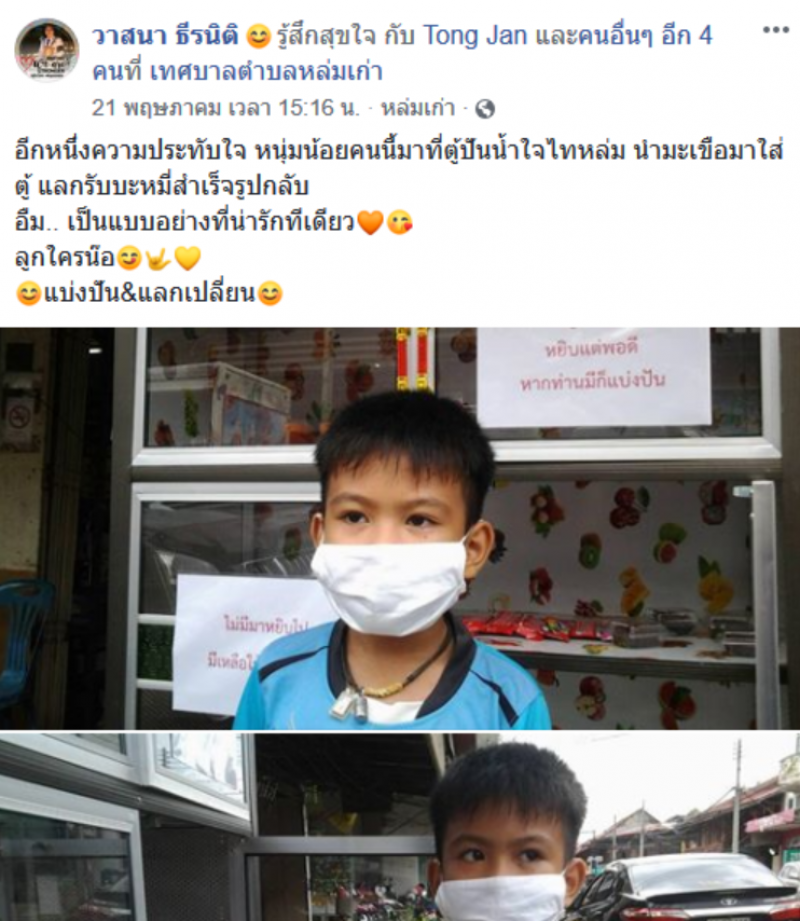Viewport: 800px width, 921px height.
Task: Click the love-you hand gesture emoji
Action: click(158, 258)
